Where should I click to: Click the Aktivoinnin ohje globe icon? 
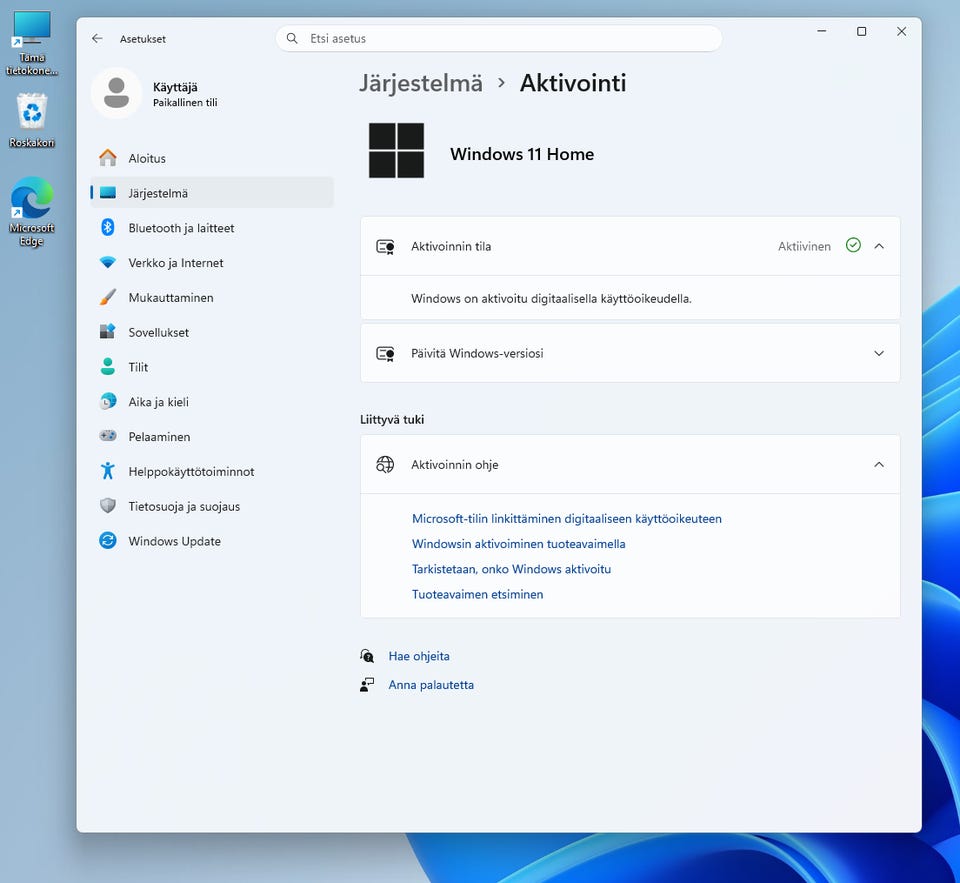coord(385,465)
